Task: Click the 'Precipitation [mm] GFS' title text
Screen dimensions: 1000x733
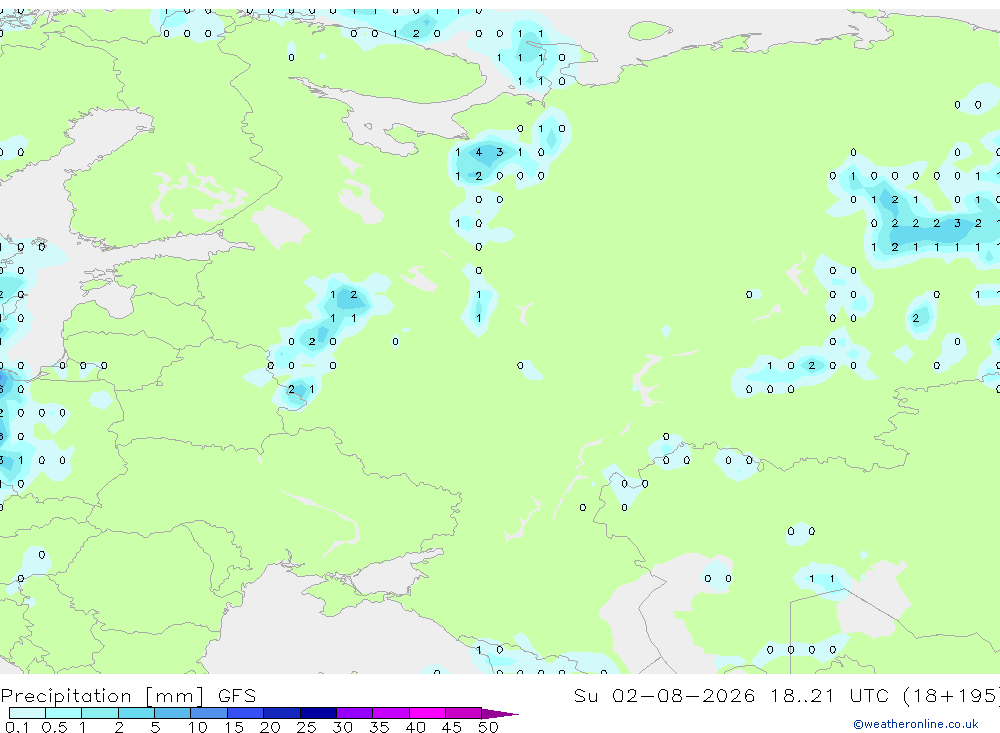Action: point(128,696)
